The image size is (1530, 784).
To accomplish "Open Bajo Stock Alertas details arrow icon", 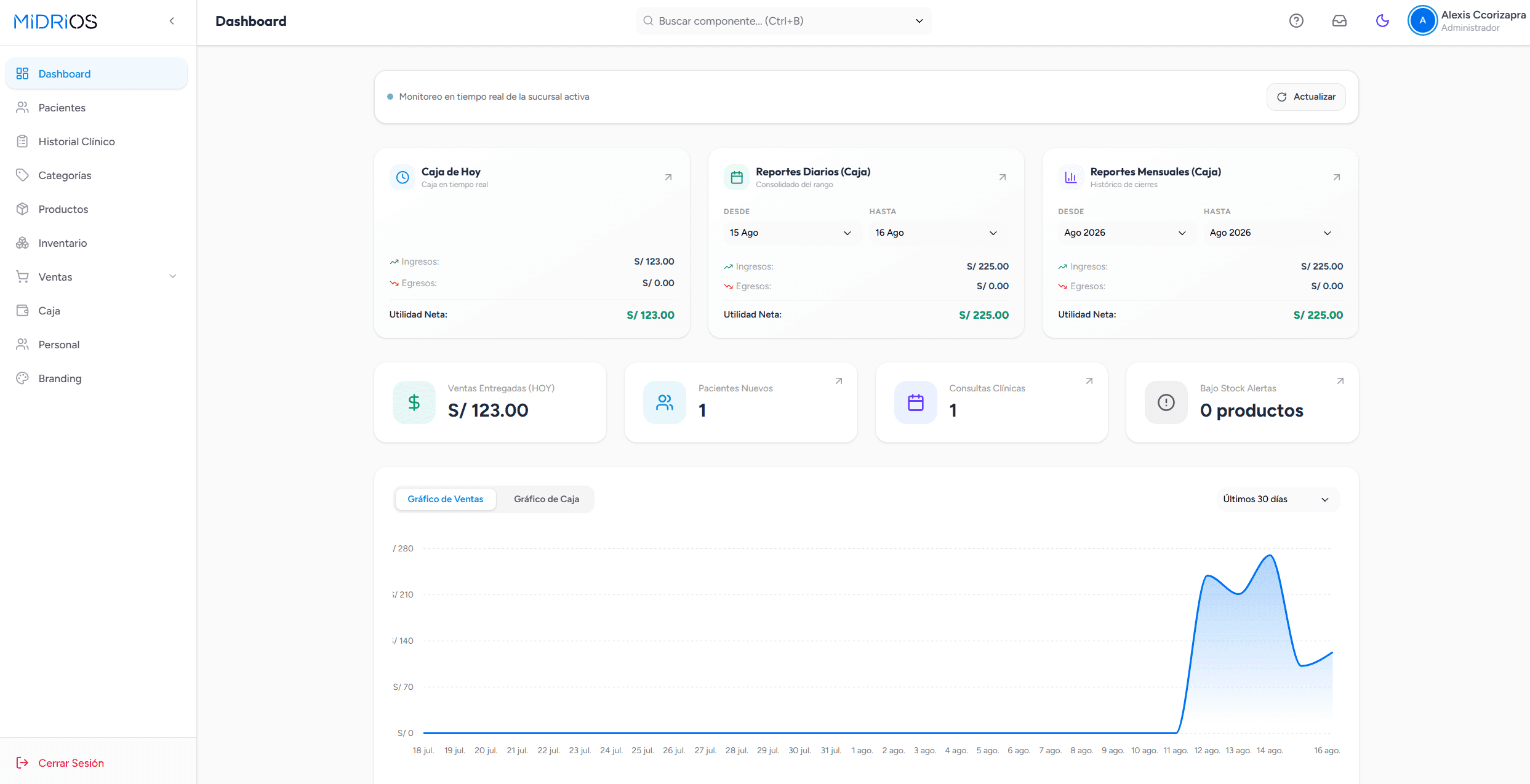I will point(1340,381).
